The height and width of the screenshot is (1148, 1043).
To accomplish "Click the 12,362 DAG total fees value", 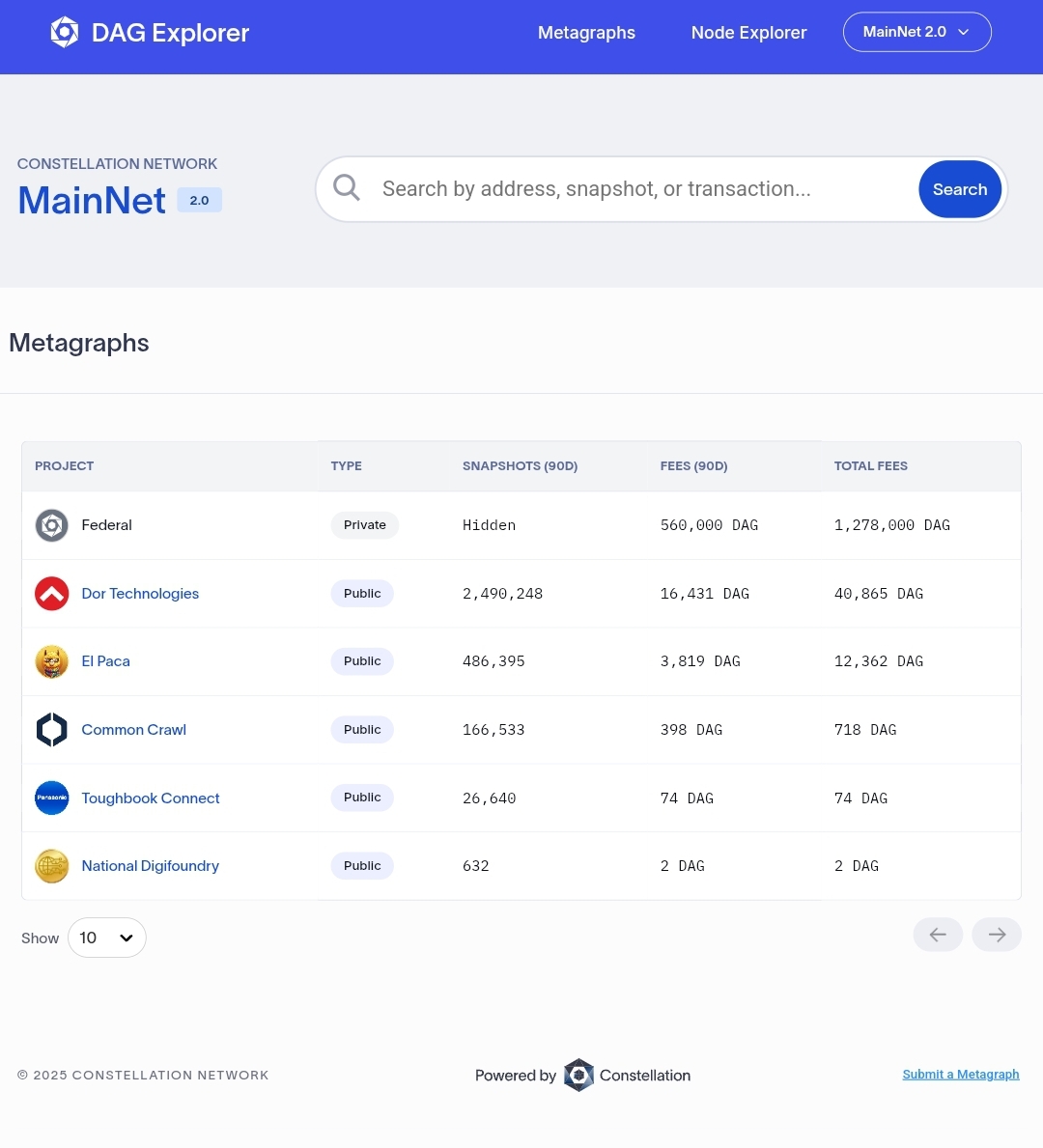I will tap(879, 661).
